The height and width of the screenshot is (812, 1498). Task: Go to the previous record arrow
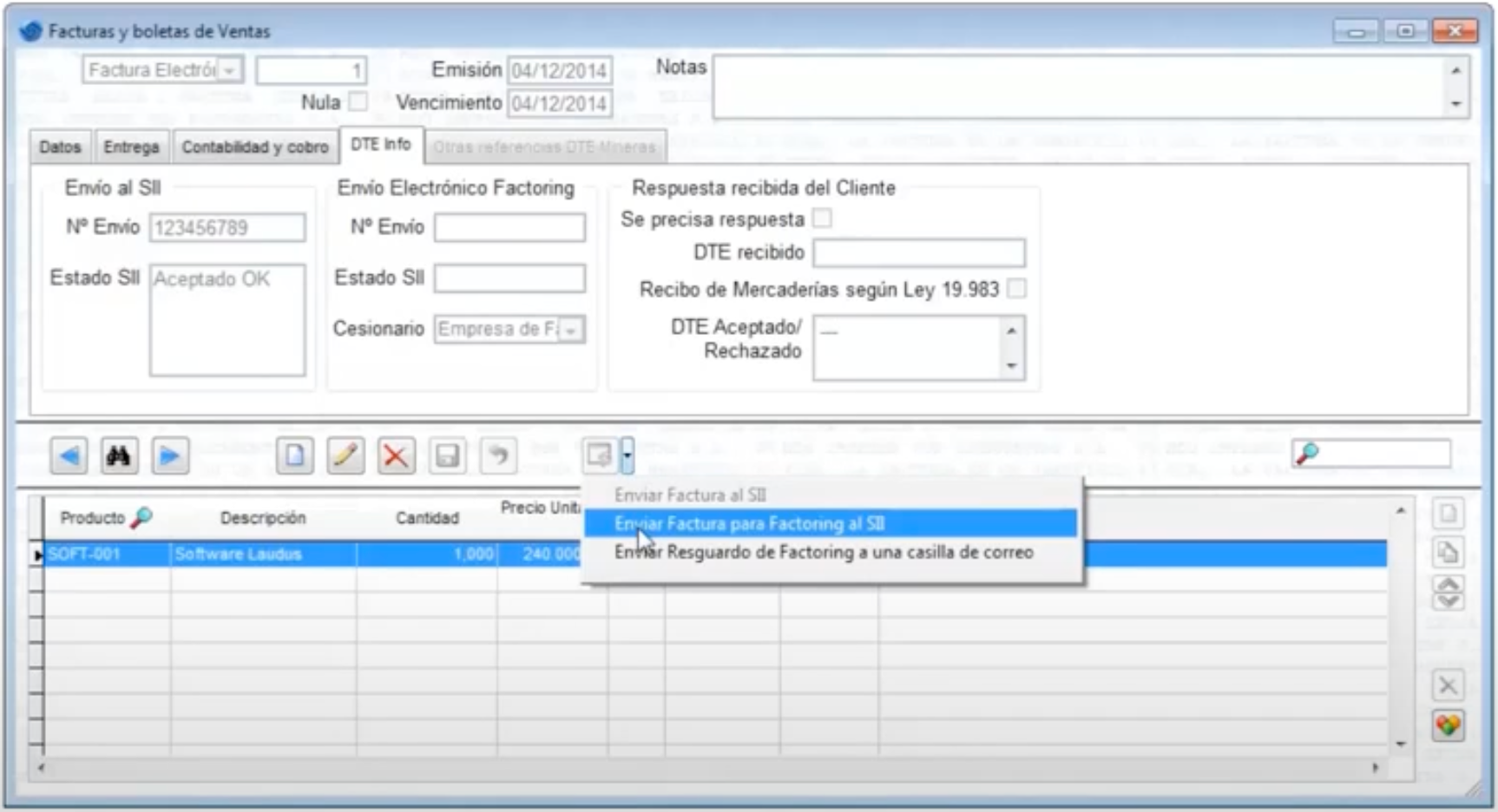pos(69,455)
